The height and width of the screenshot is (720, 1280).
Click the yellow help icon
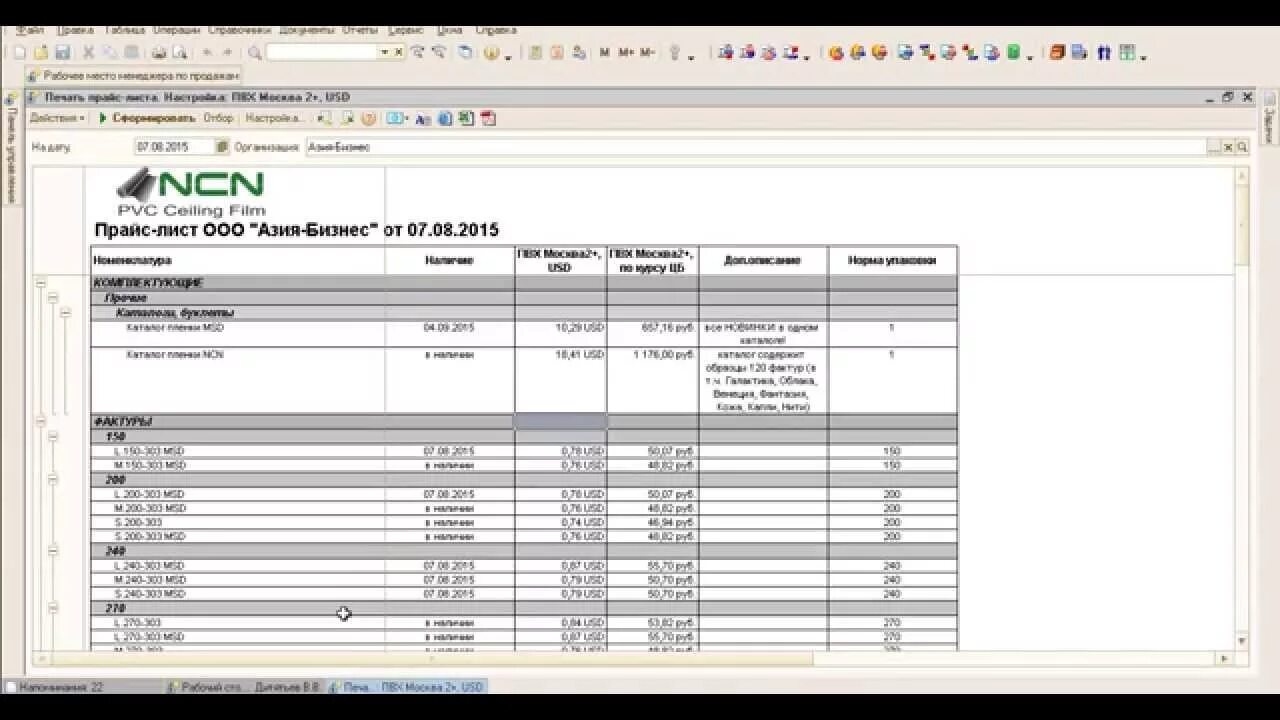(x=491, y=52)
